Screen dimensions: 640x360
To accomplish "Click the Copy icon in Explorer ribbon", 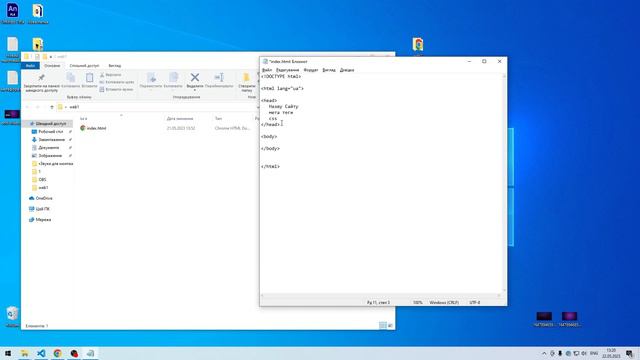I will click(71, 78).
